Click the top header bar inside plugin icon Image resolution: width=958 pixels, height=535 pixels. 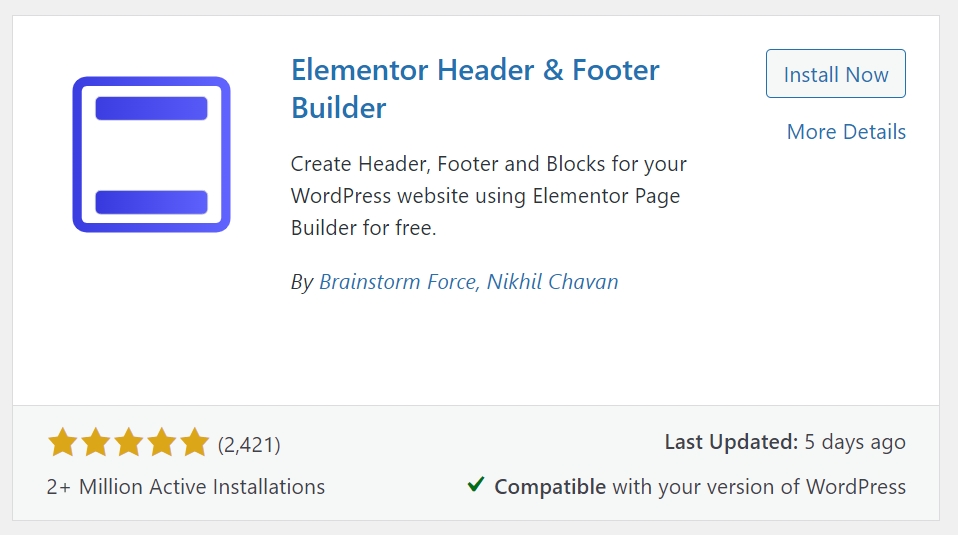pyautogui.click(x=152, y=108)
